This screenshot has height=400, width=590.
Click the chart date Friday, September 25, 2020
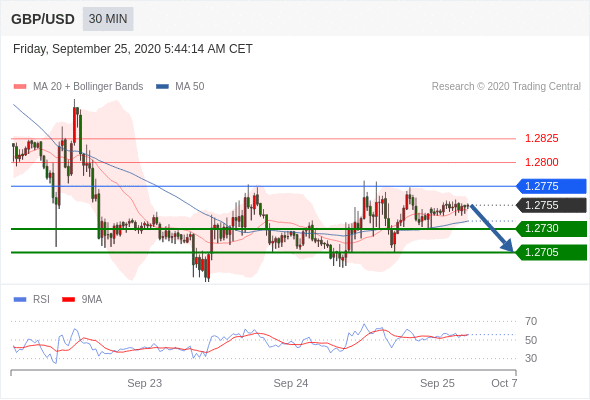pos(133,49)
